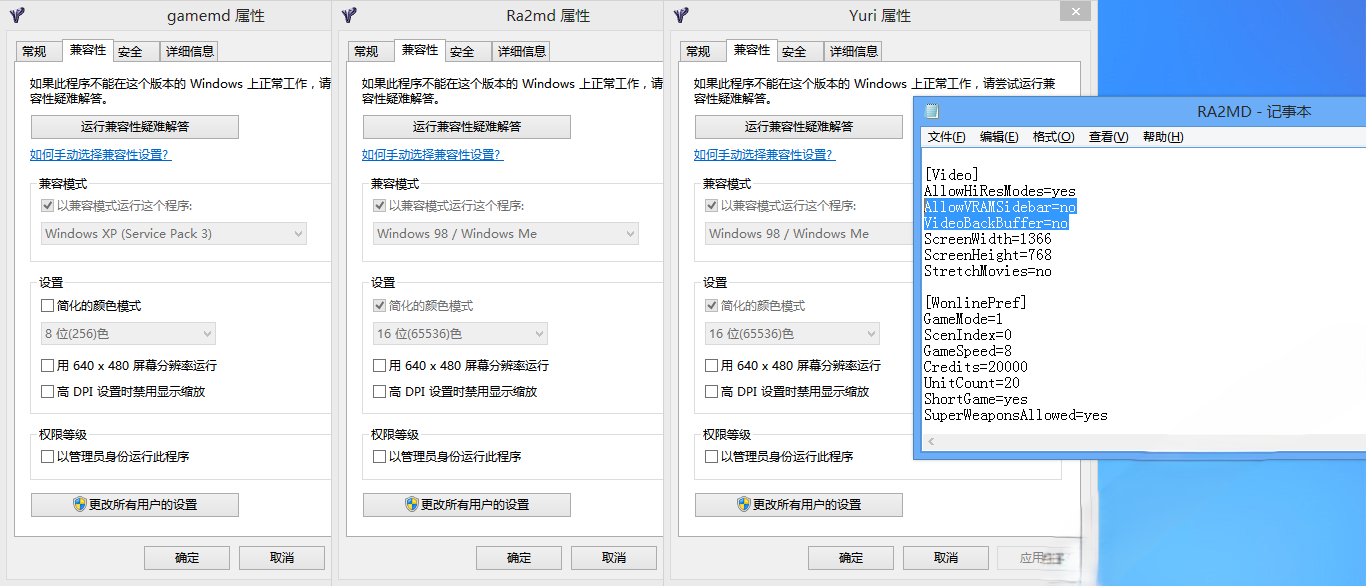Click the ScreenWidth=1366 line in Notepad
1366x586 pixels.
click(987, 239)
